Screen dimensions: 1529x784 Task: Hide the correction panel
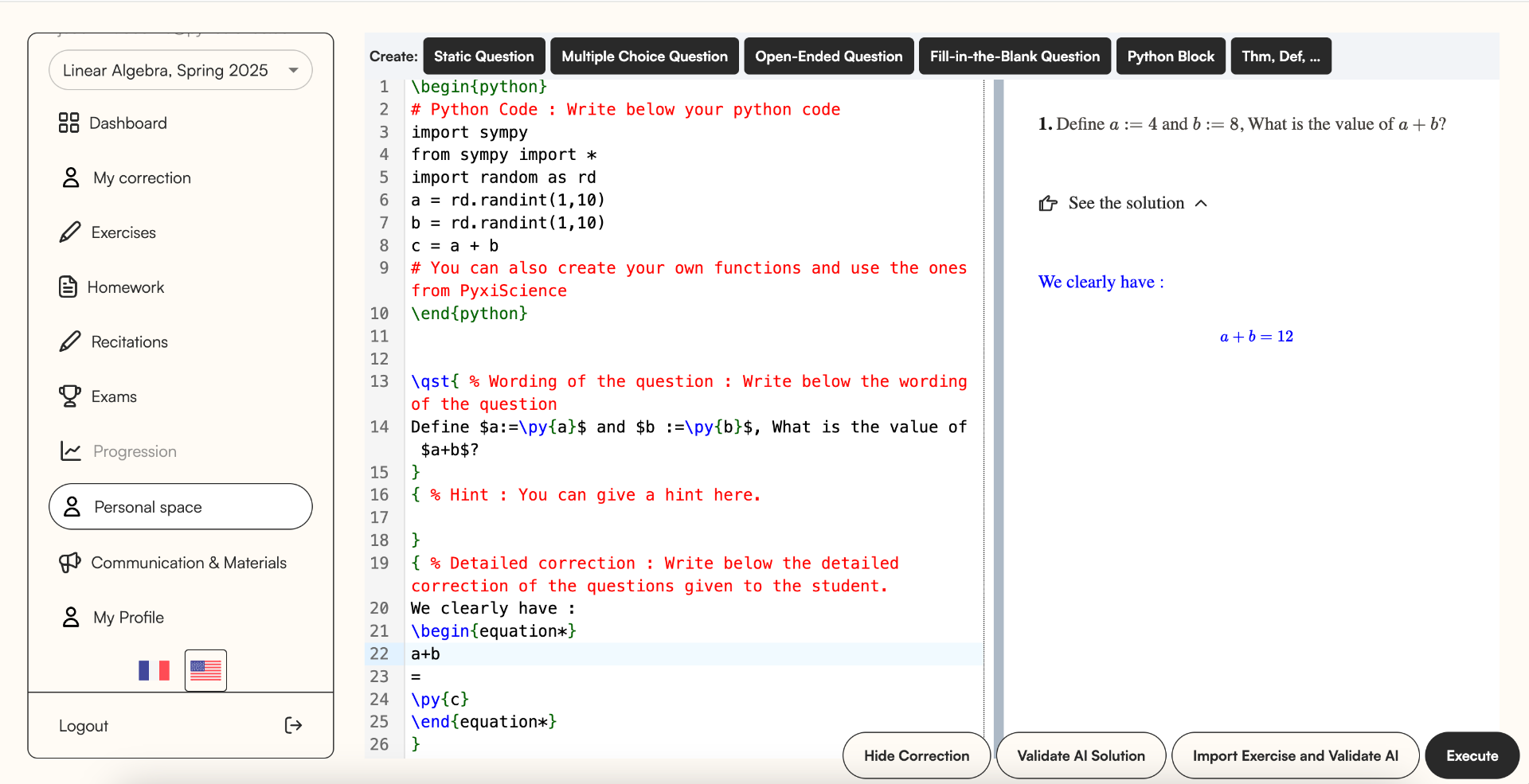pyautogui.click(x=916, y=755)
